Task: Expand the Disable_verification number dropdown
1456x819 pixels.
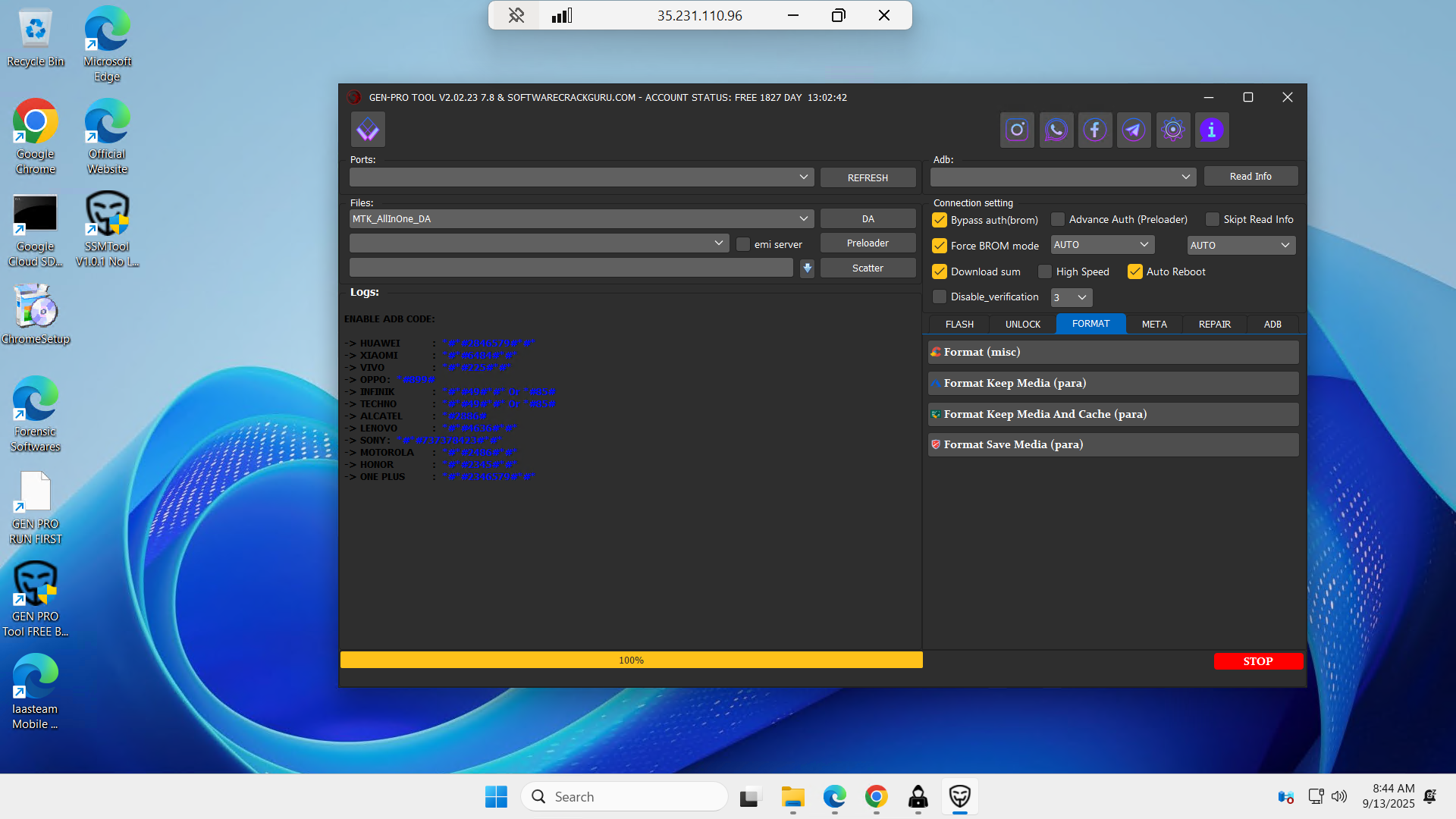Action: (1081, 297)
